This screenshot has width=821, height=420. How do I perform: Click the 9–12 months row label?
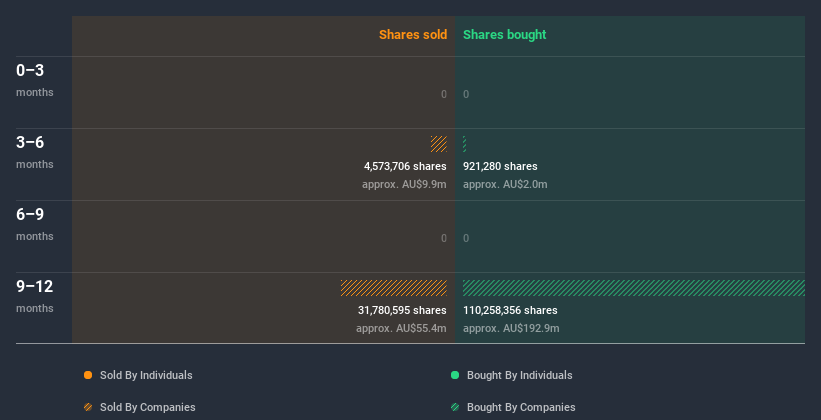35,296
